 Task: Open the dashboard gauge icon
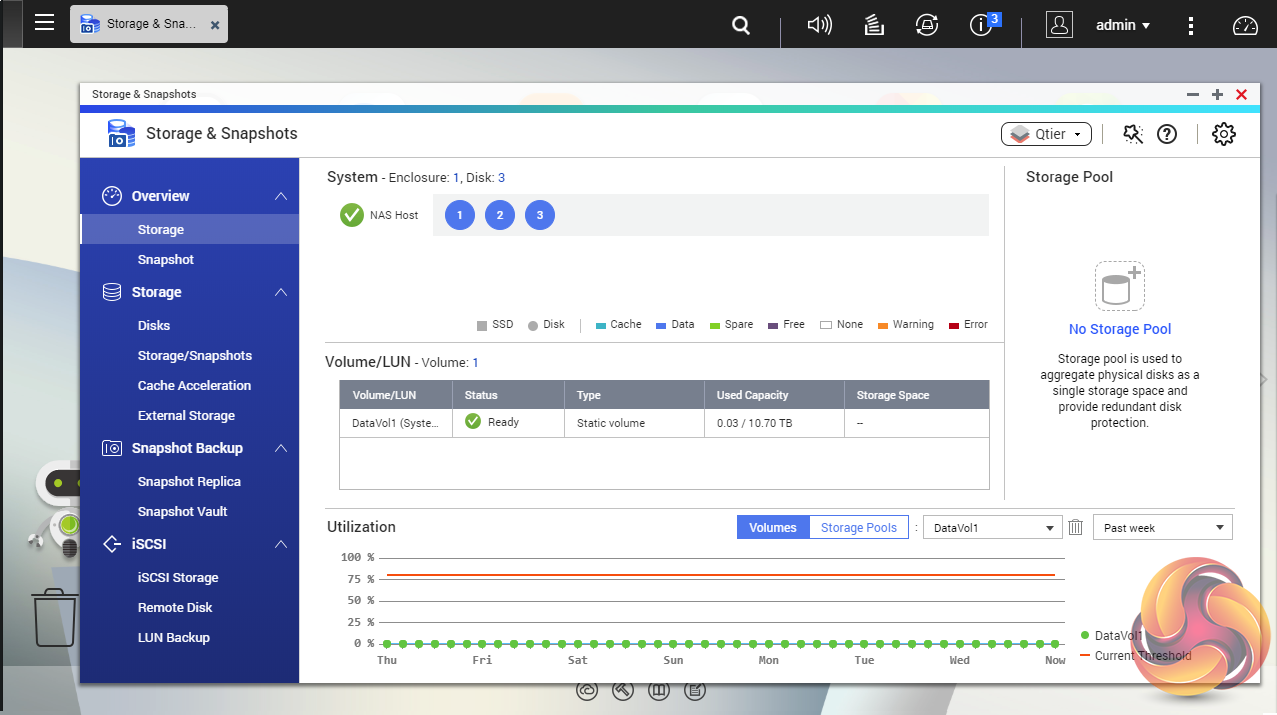tap(1245, 25)
